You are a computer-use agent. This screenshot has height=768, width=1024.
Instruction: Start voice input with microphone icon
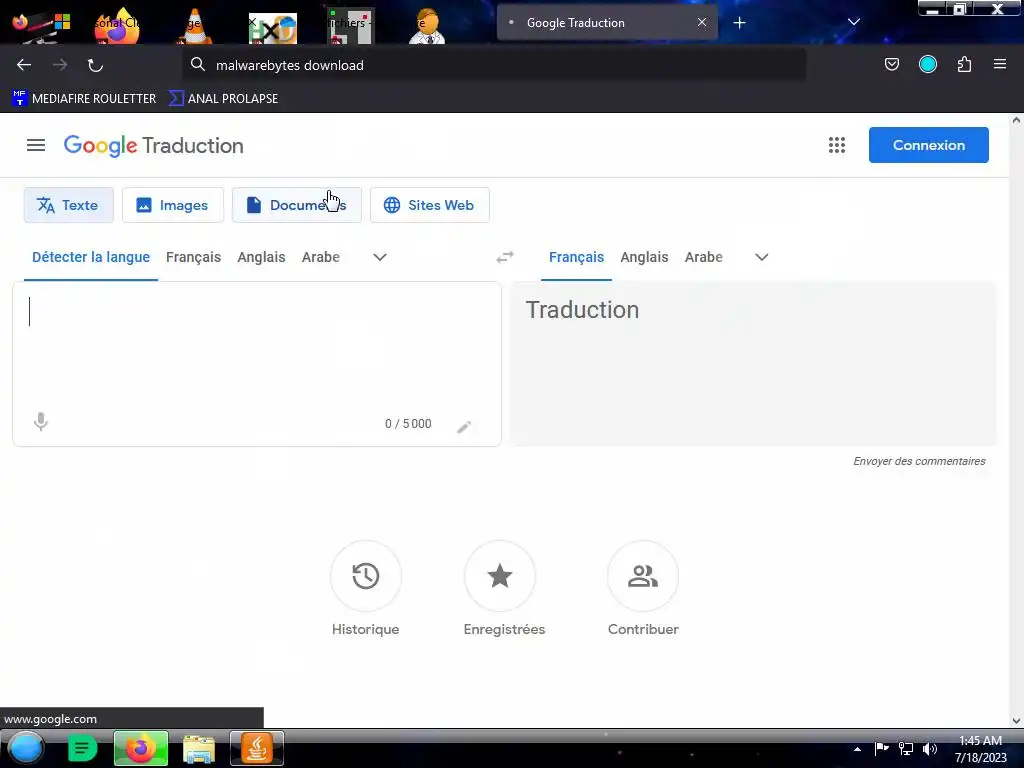(40, 422)
